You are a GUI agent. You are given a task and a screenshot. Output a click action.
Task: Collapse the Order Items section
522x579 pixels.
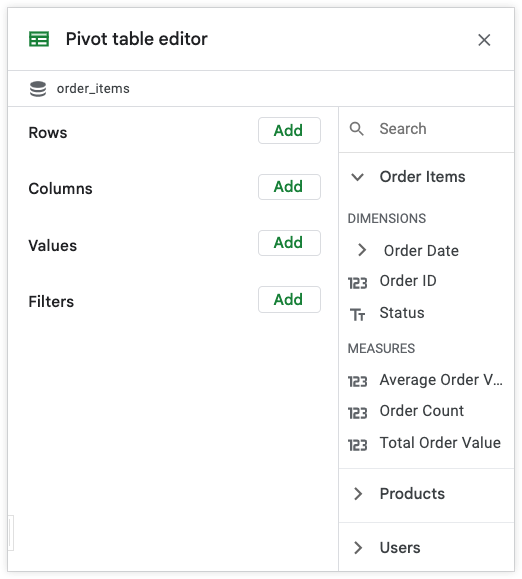pos(357,177)
